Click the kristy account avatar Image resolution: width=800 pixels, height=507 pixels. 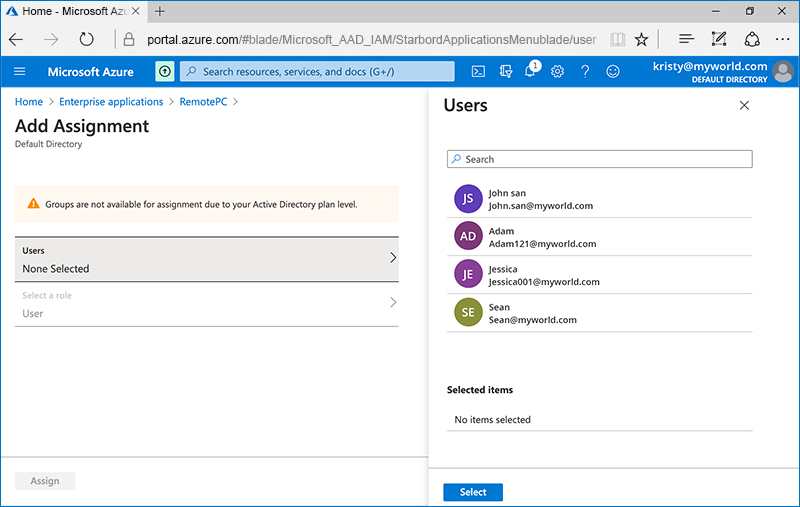(783, 72)
